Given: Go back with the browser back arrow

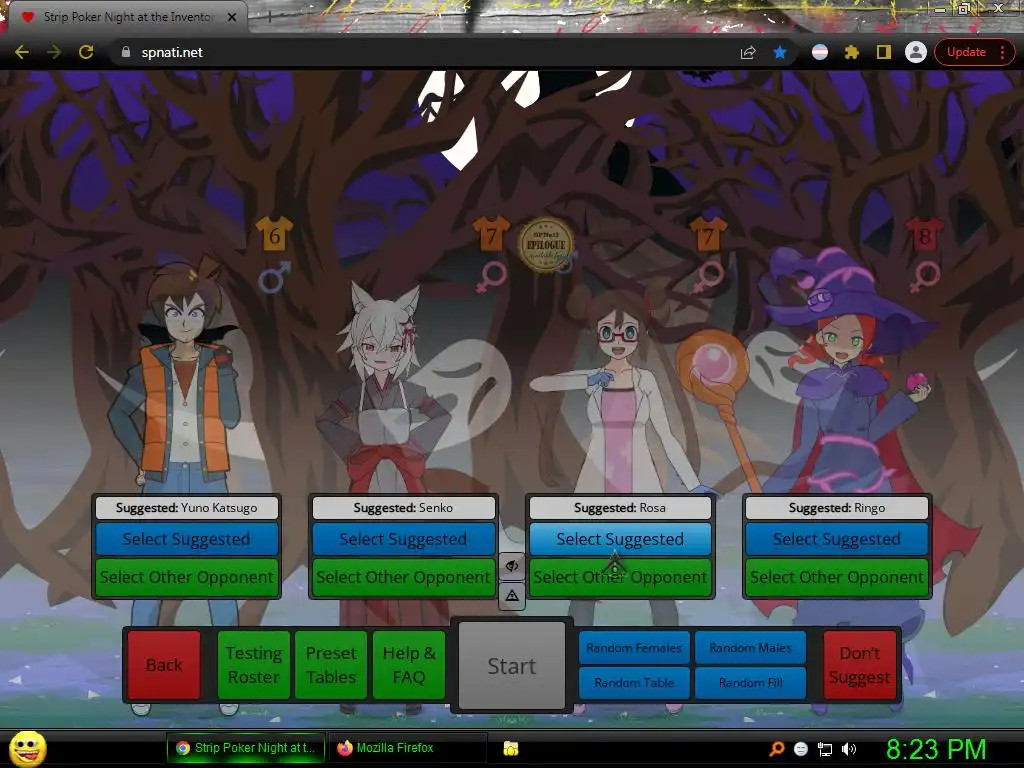Looking at the screenshot, I should tap(22, 52).
